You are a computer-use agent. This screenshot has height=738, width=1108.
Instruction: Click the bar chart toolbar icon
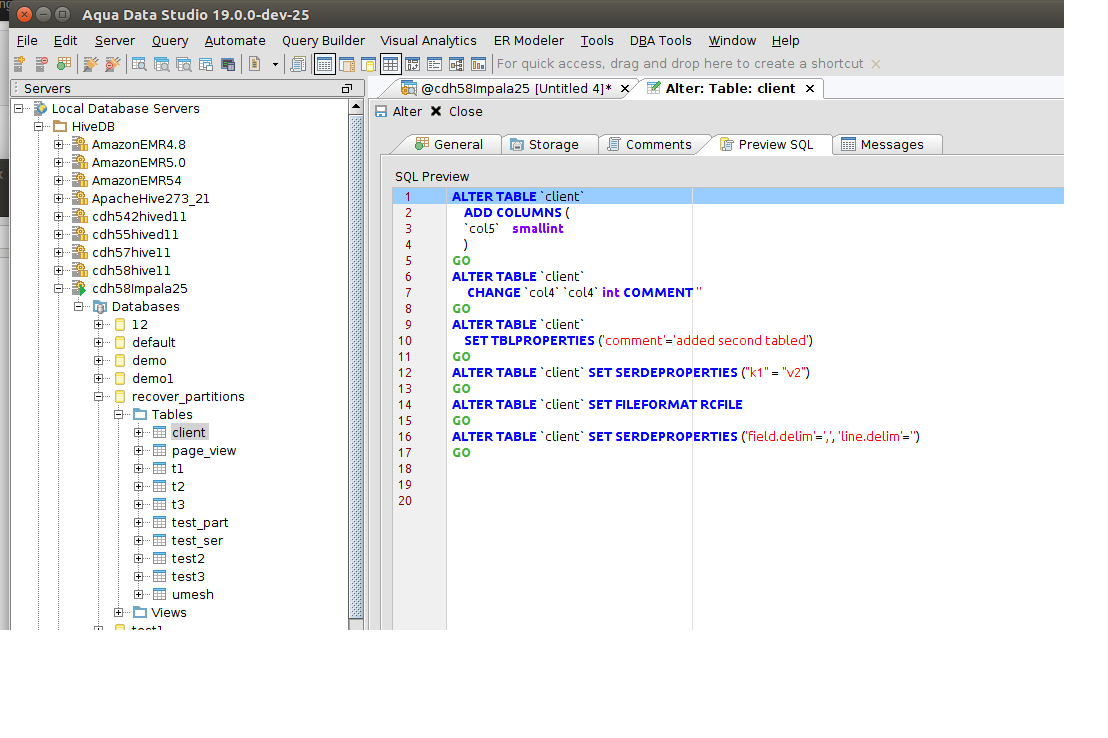[x=478, y=64]
